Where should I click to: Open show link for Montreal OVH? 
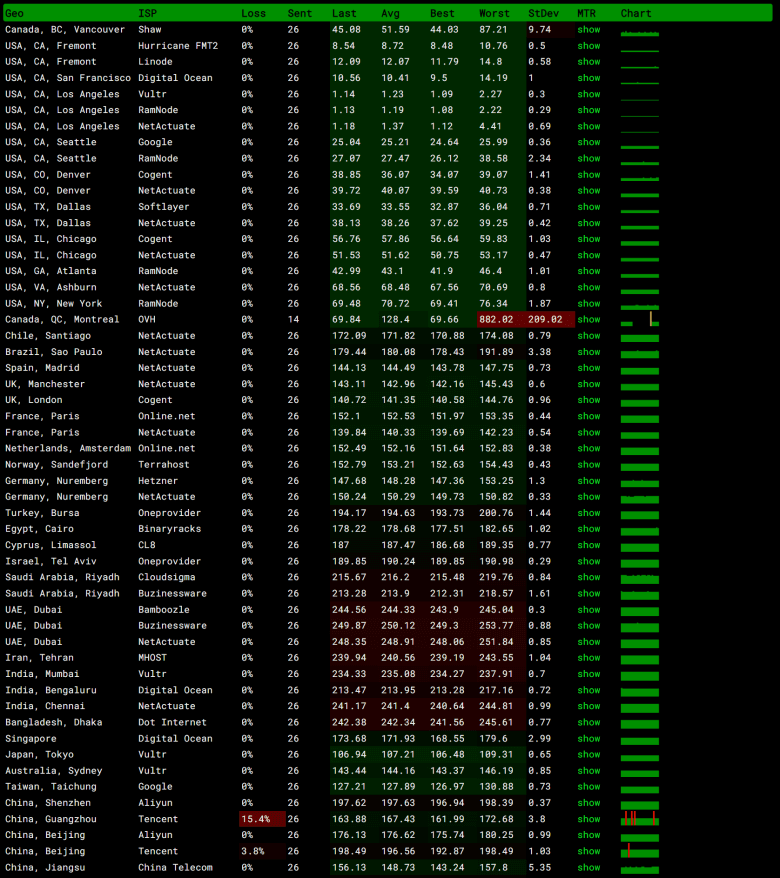point(588,319)
